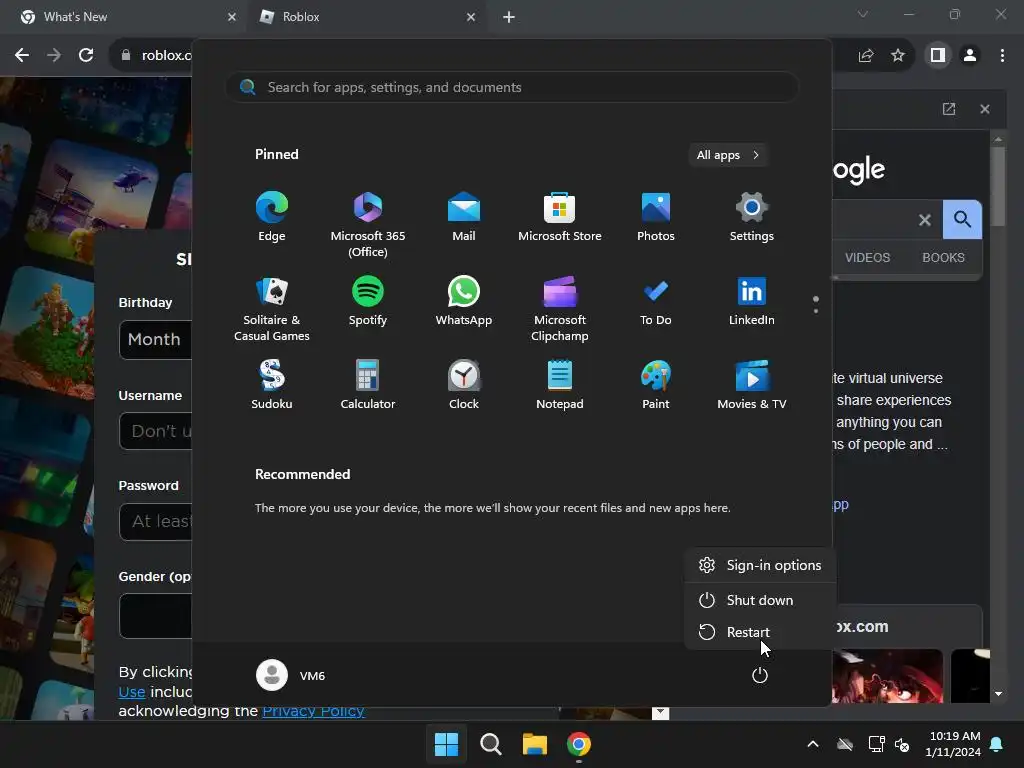This screenshot has width=1024, height=768.
Task: Expand the All apps list
Action: [728, 155]
